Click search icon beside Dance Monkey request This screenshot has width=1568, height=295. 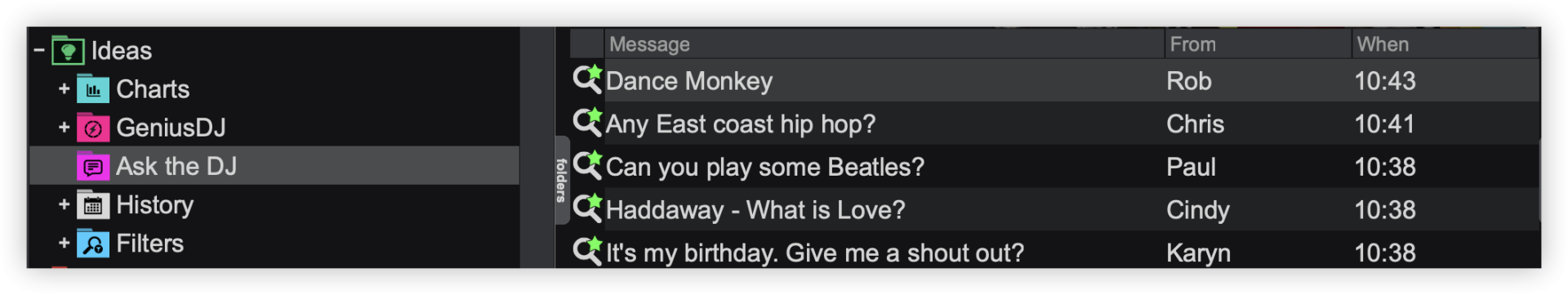click(x=587, y=78)
